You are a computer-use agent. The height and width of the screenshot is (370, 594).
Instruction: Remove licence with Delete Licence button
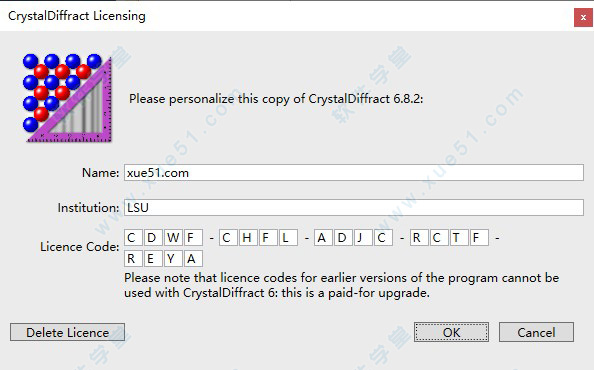click(x=67, y=332)
